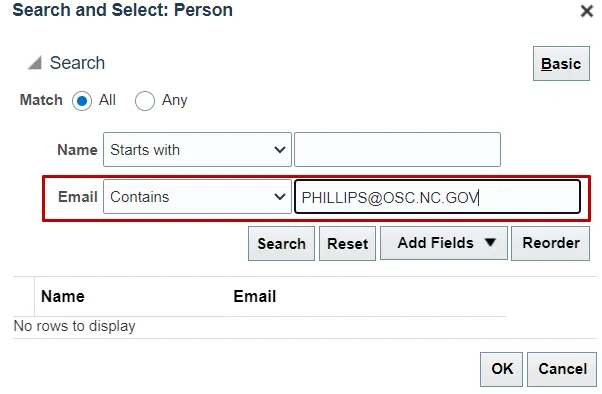Switch to Basic search mode
Viewport: 602px width, 394px height.
[561, 64]
